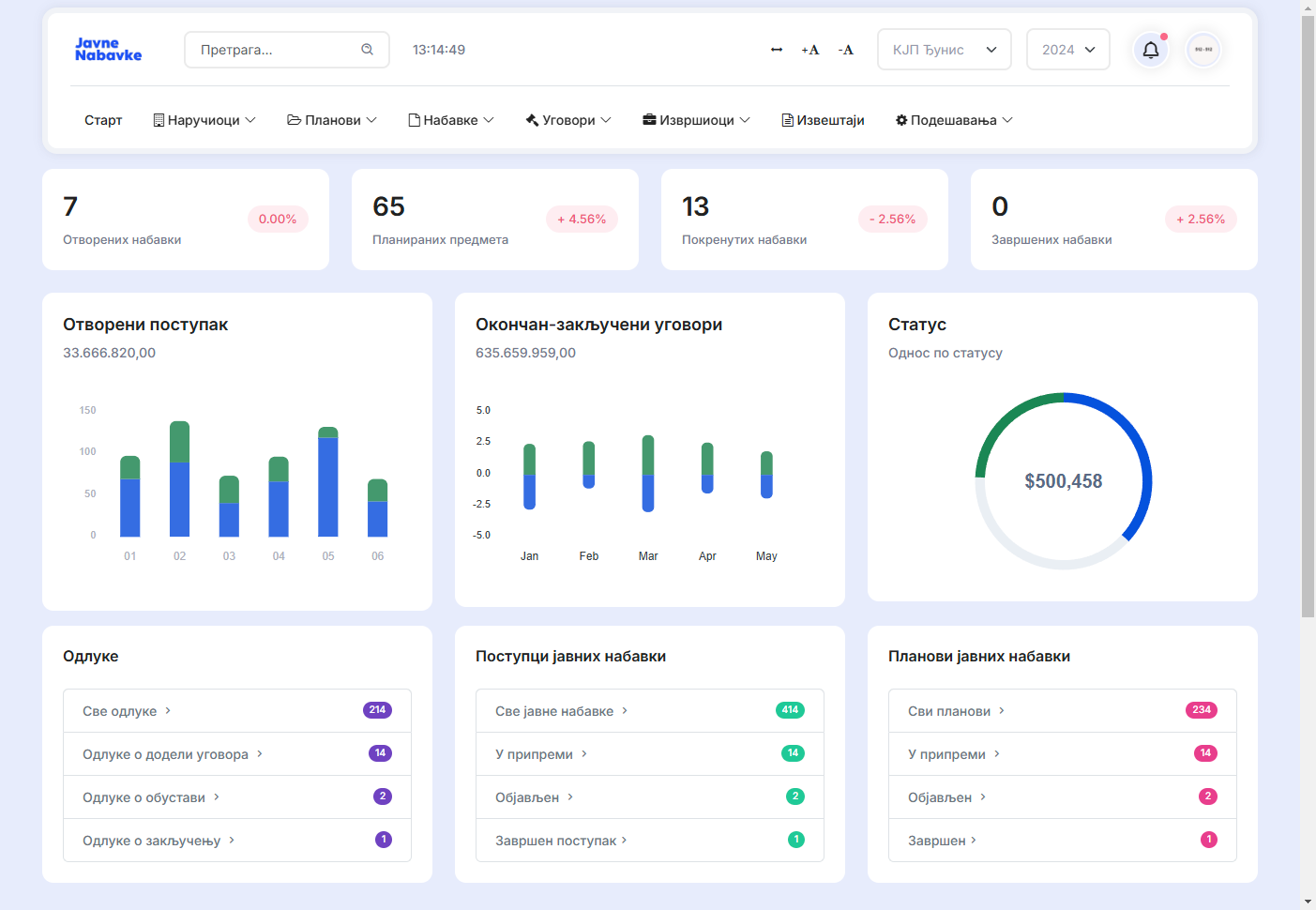
Task: Toggle the full-width layout arrows icon
Action: point(777,50)
